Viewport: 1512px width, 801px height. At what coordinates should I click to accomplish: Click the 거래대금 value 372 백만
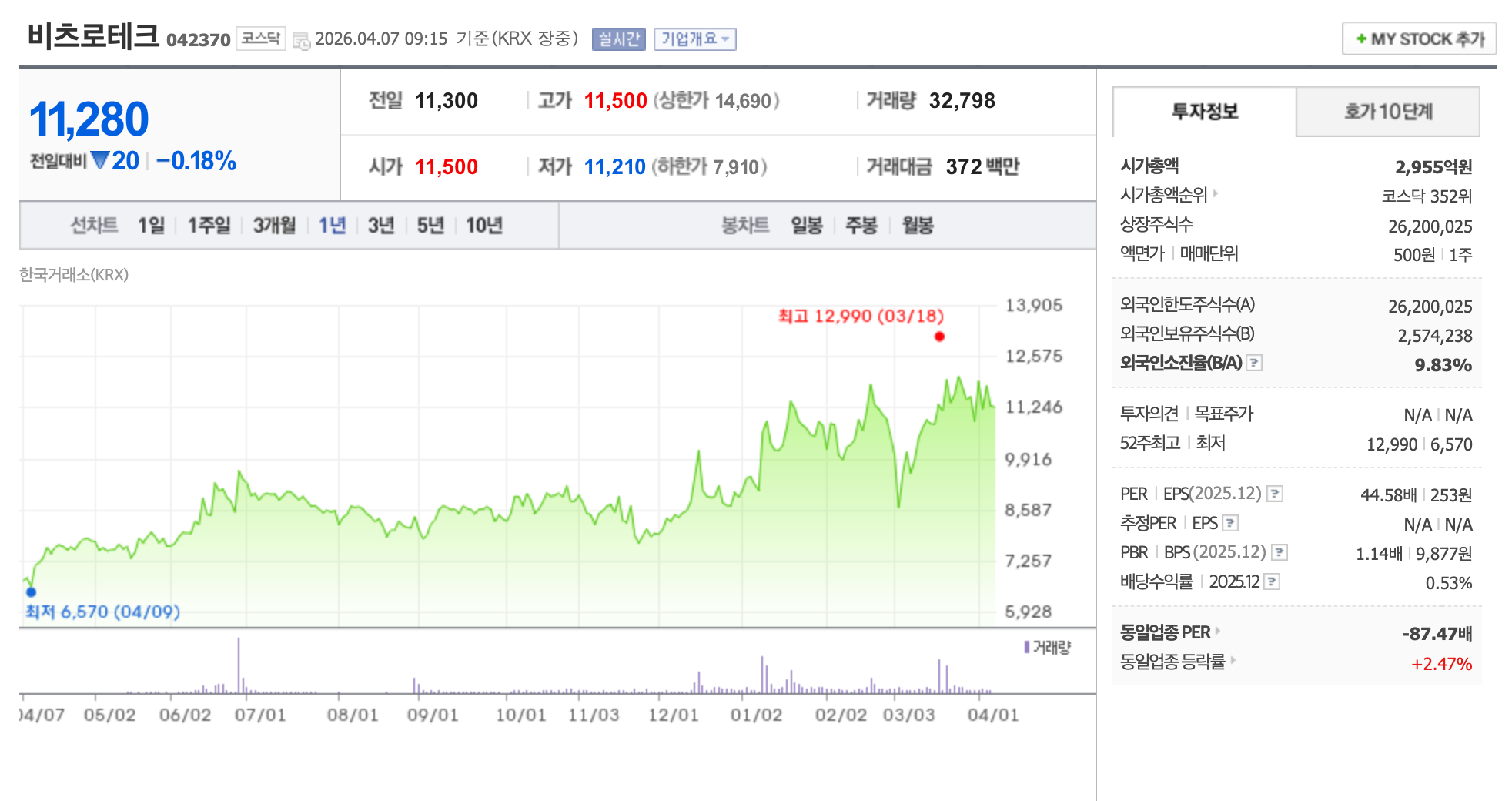coord(982,166)
